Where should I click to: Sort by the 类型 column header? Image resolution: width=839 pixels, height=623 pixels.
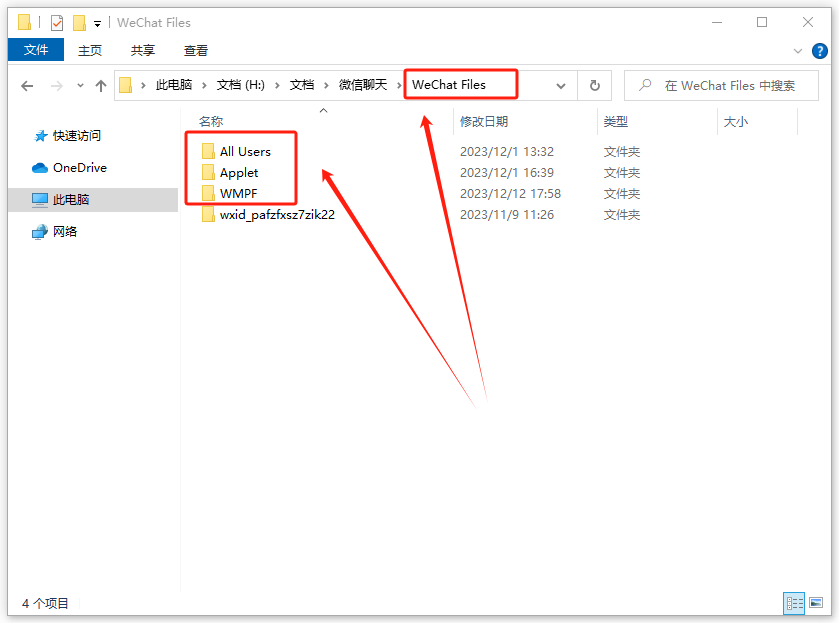615,121
